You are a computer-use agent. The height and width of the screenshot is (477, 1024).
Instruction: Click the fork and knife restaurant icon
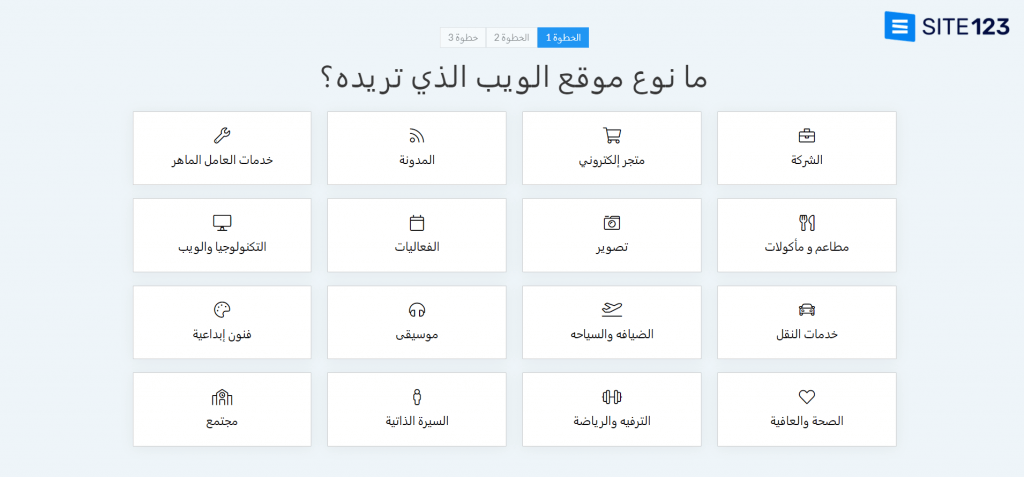coord(806,222)
